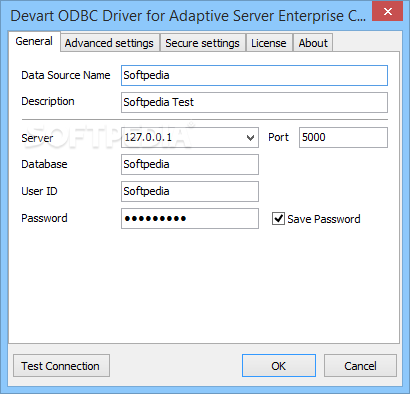Click the Server label text

point(37,138)
